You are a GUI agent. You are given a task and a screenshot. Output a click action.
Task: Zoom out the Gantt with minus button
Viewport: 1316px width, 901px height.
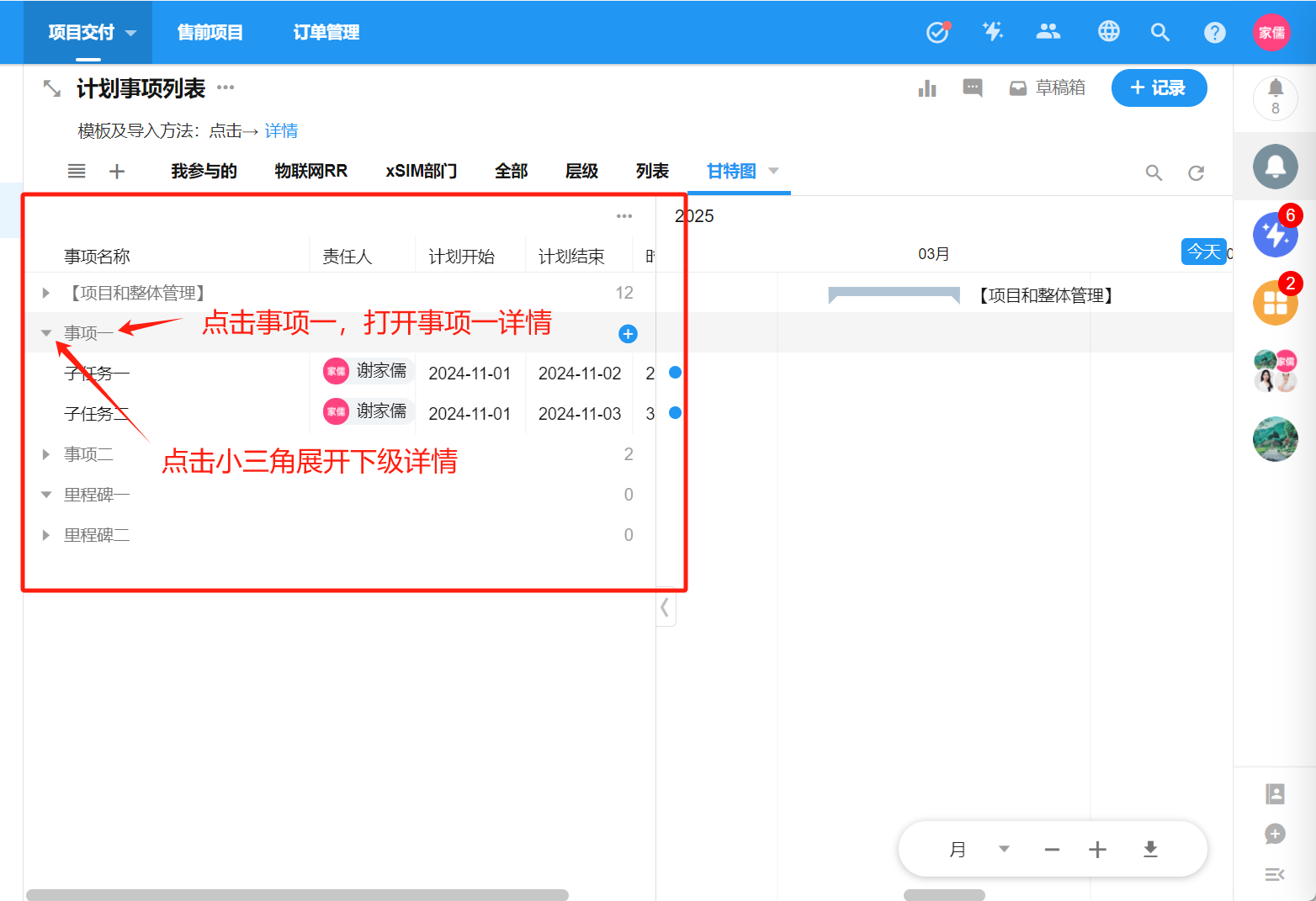click(x=1052, y=850)
